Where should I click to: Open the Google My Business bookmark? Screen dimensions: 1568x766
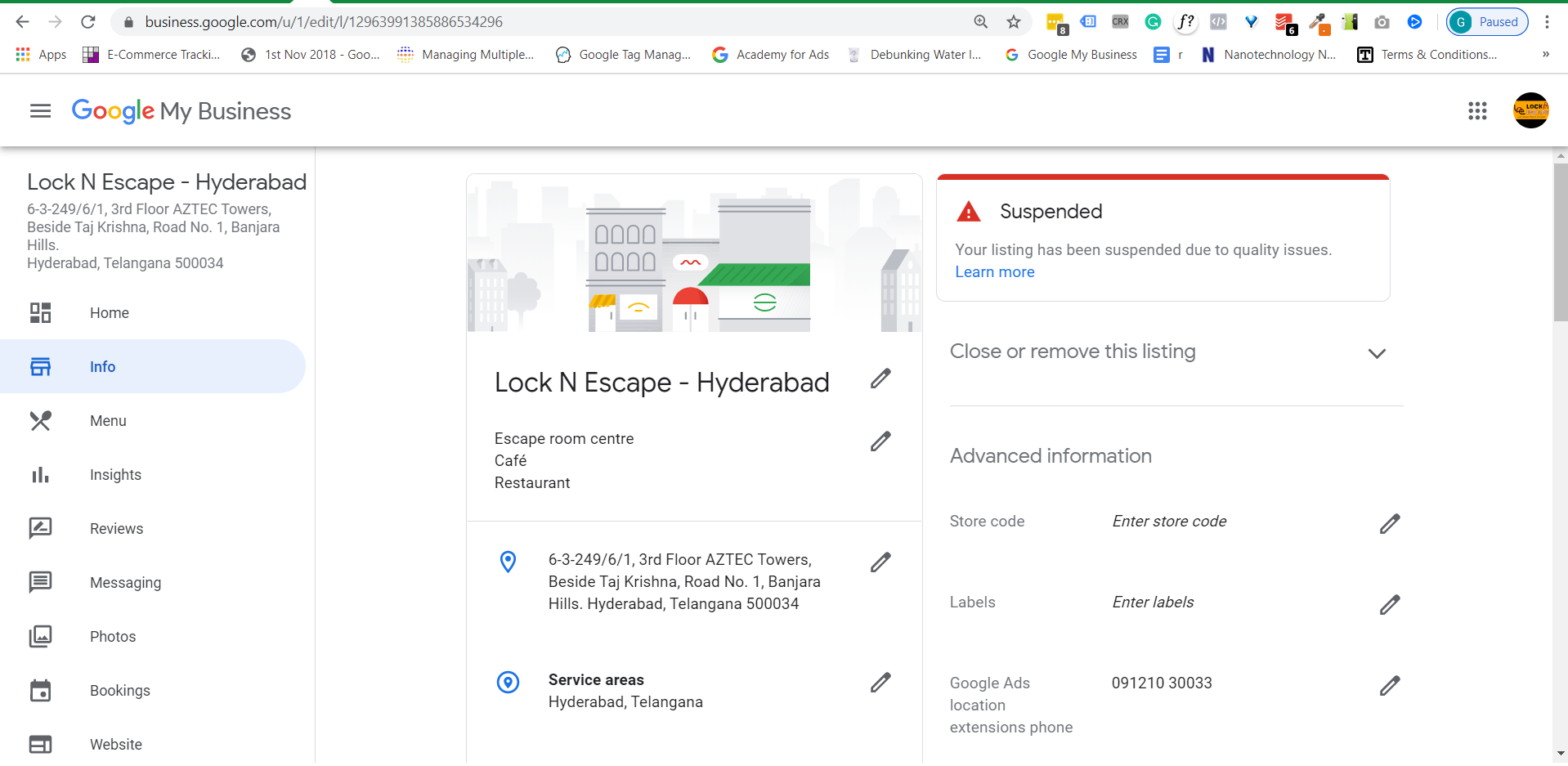(1070, 55)
